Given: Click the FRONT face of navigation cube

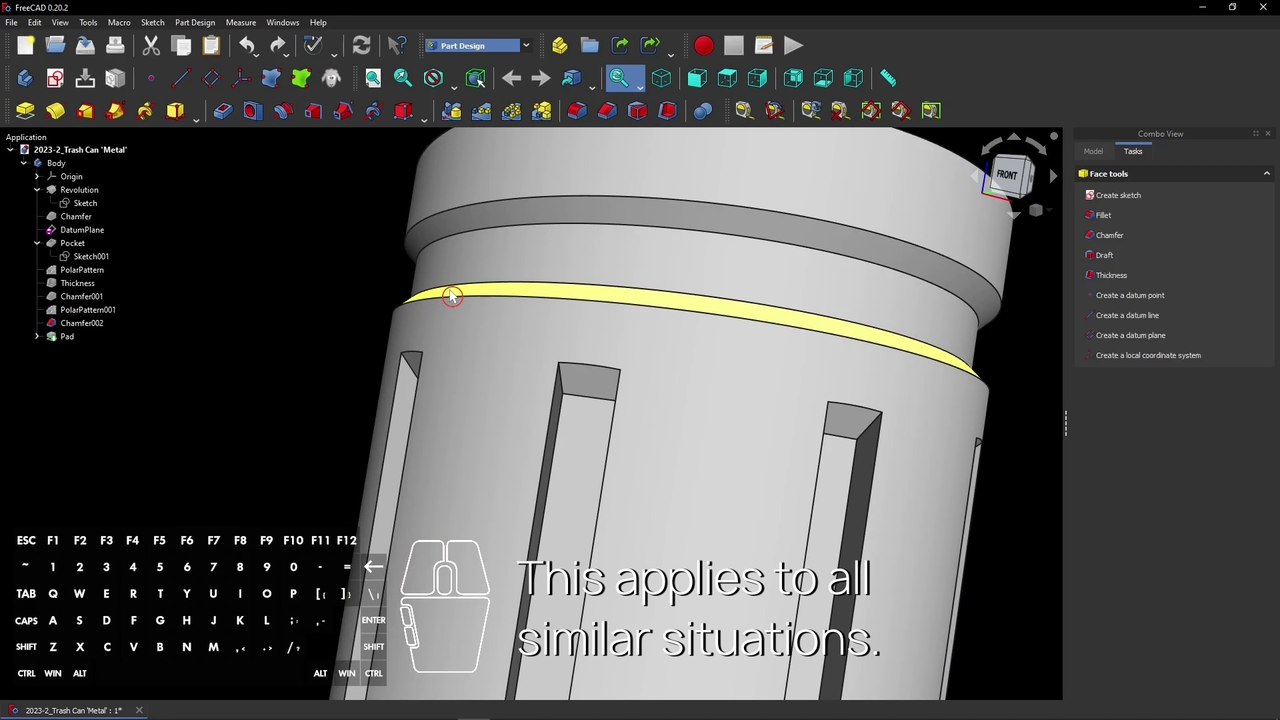Looking at the screenshot, I should [x=1006, y=176].
